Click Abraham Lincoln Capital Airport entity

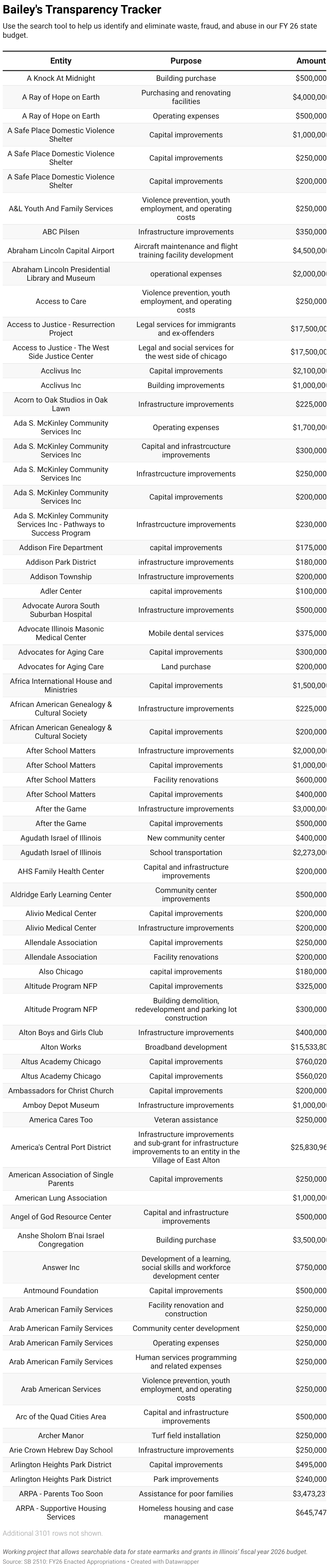click(x=61, y=251)
